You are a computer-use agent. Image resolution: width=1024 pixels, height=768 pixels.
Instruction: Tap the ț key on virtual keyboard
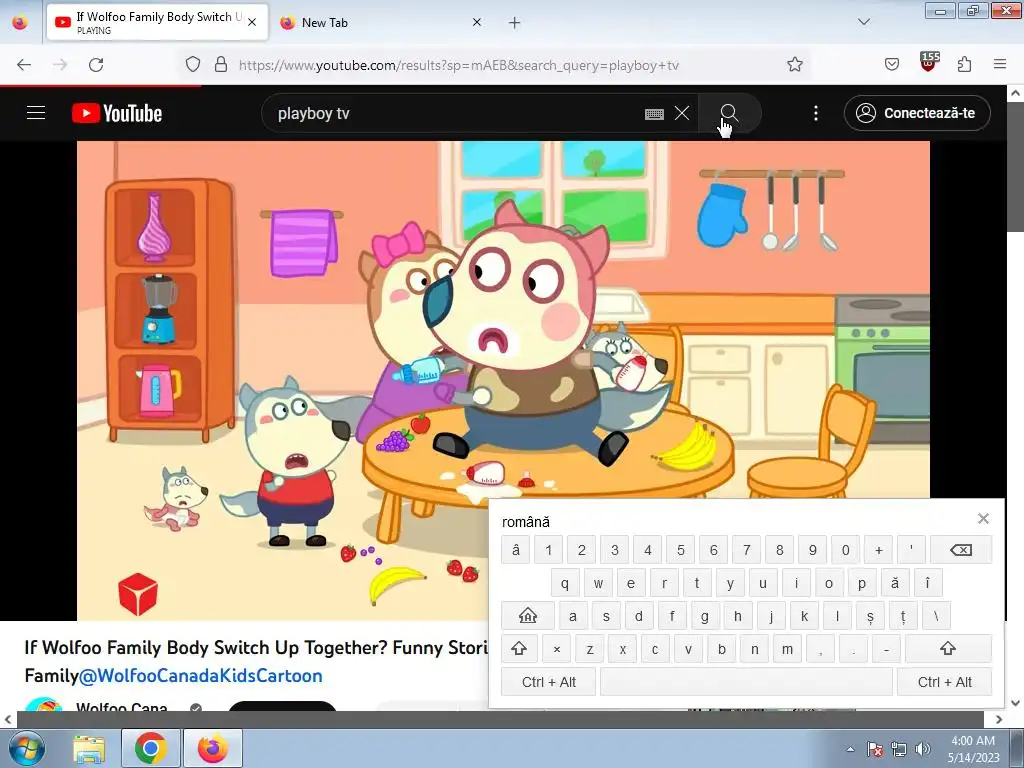click(903, 616)
